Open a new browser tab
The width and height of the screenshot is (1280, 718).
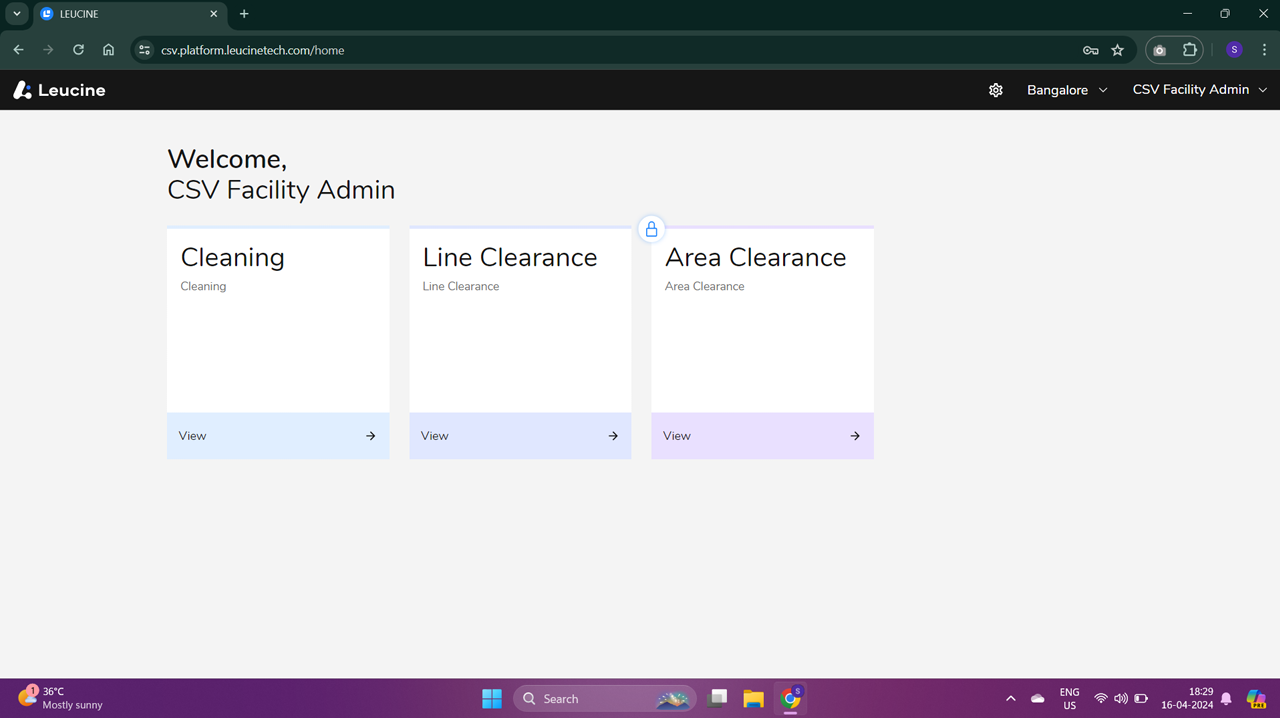coord(244,14)
